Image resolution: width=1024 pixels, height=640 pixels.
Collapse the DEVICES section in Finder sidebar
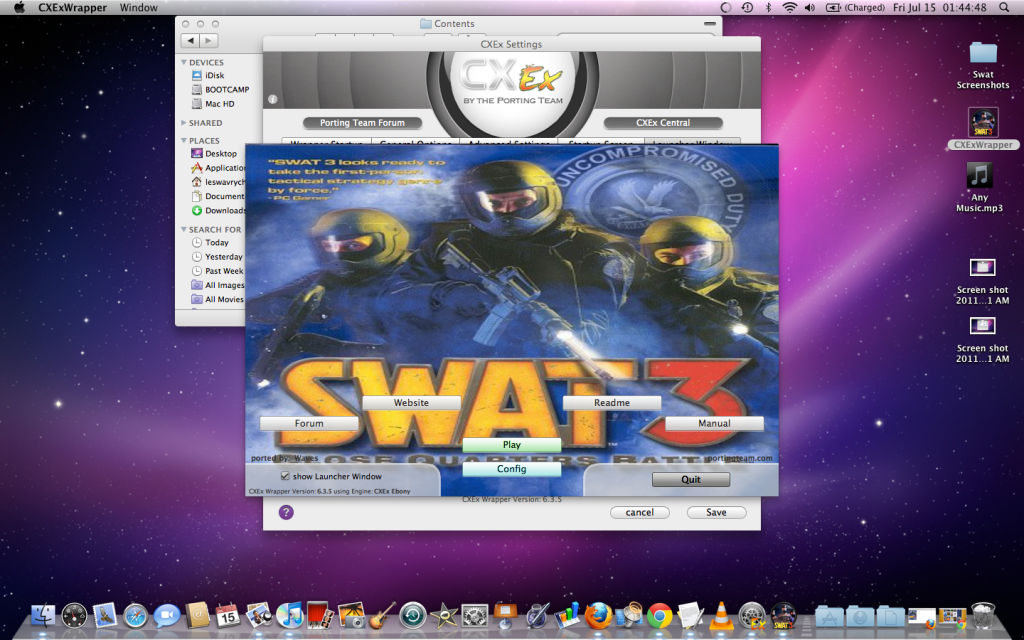184,62
